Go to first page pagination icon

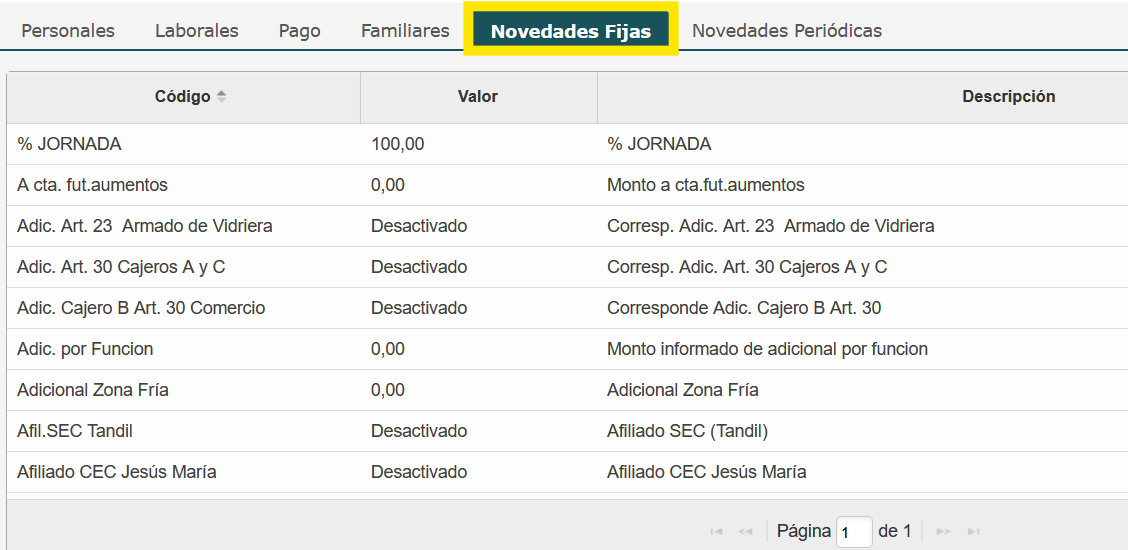tap(716, 531)
